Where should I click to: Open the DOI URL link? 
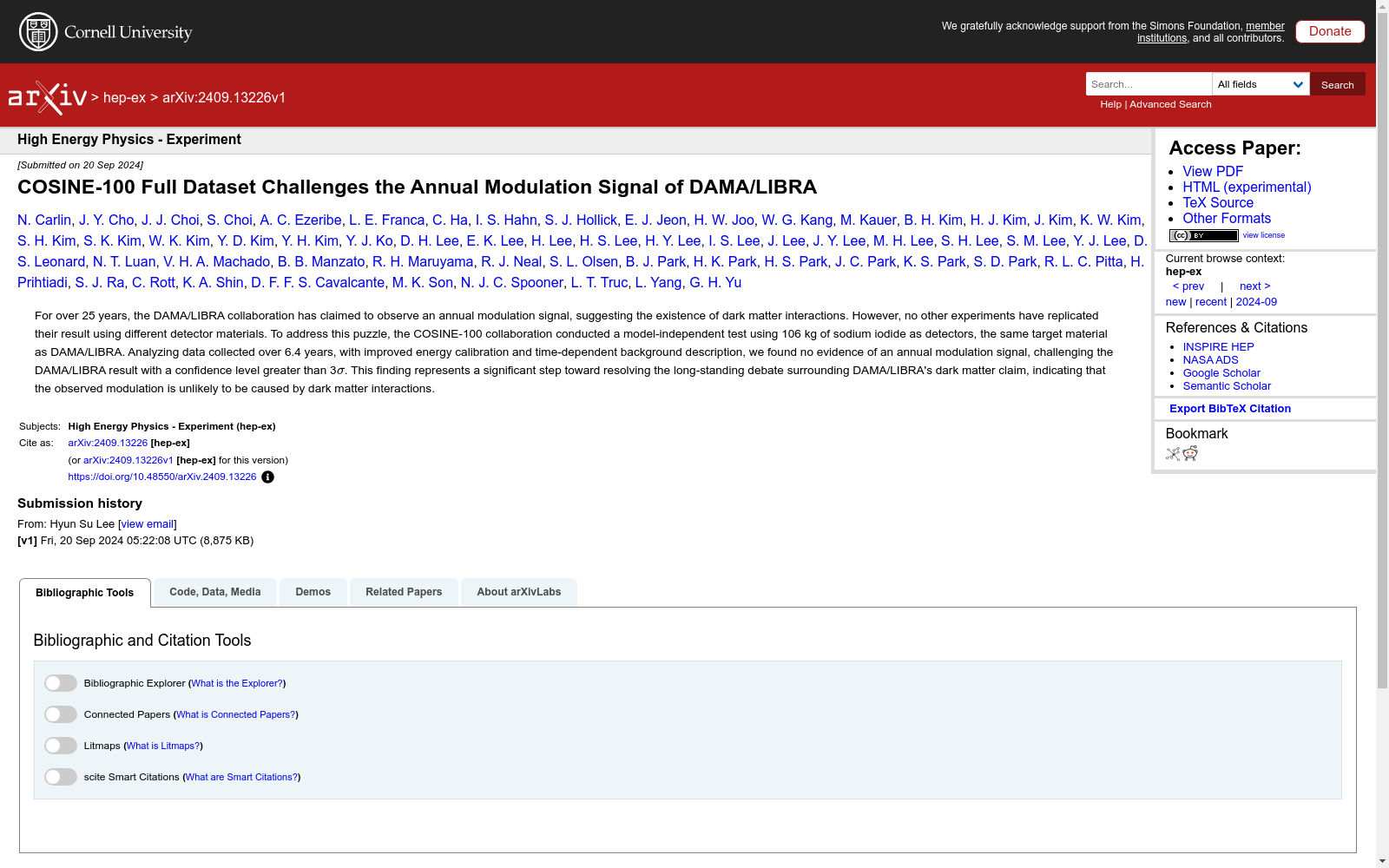click(x=162, y=477)
